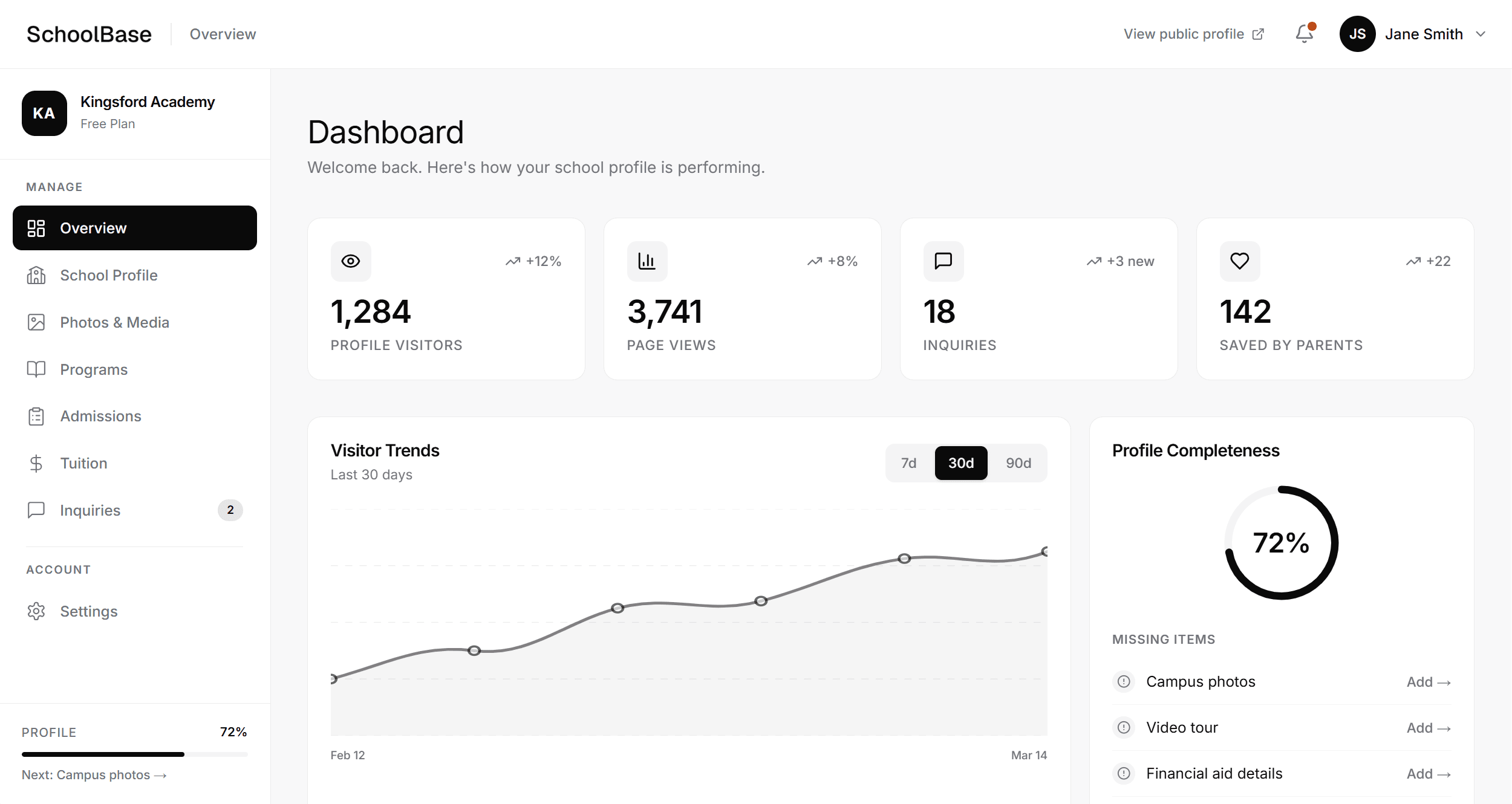Viewport: 1512px width, 804px height.
Task: Switch visitor trends to 7d view
Action: tap(909, 462)
